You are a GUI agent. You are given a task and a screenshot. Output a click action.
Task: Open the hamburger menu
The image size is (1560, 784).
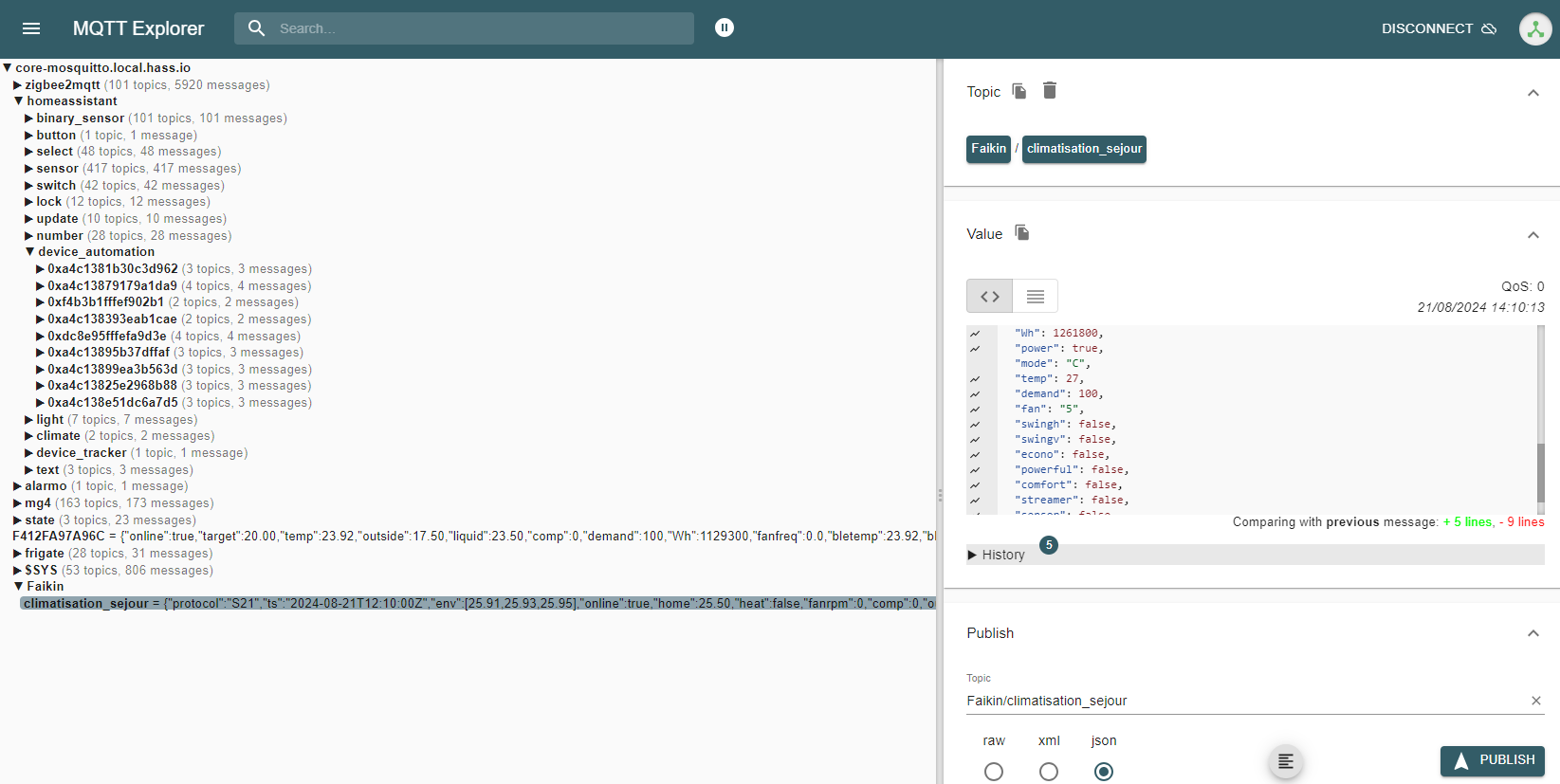click(x=31, y=28)
